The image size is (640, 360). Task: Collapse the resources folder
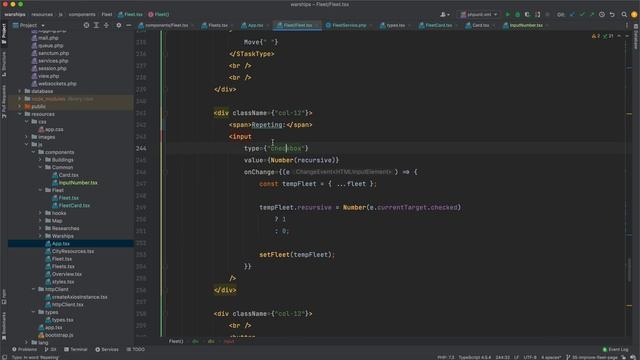click(20, 114)
